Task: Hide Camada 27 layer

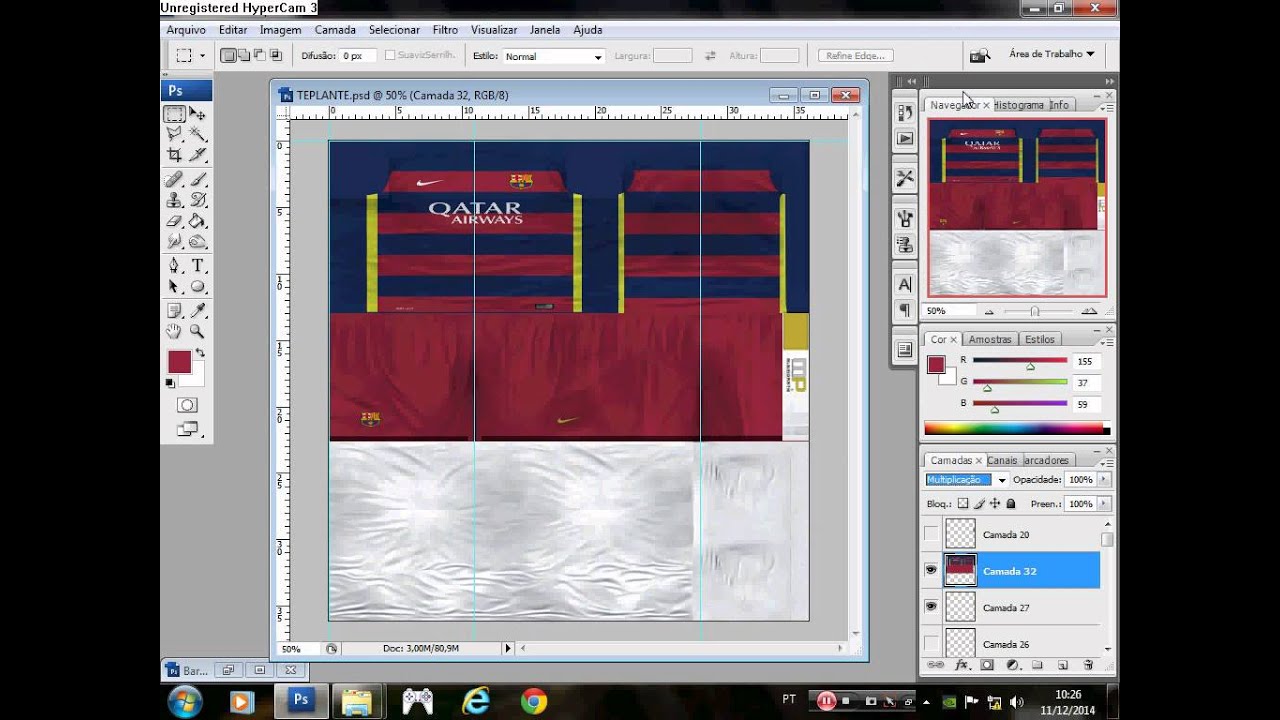Action: tap(931, 607)
